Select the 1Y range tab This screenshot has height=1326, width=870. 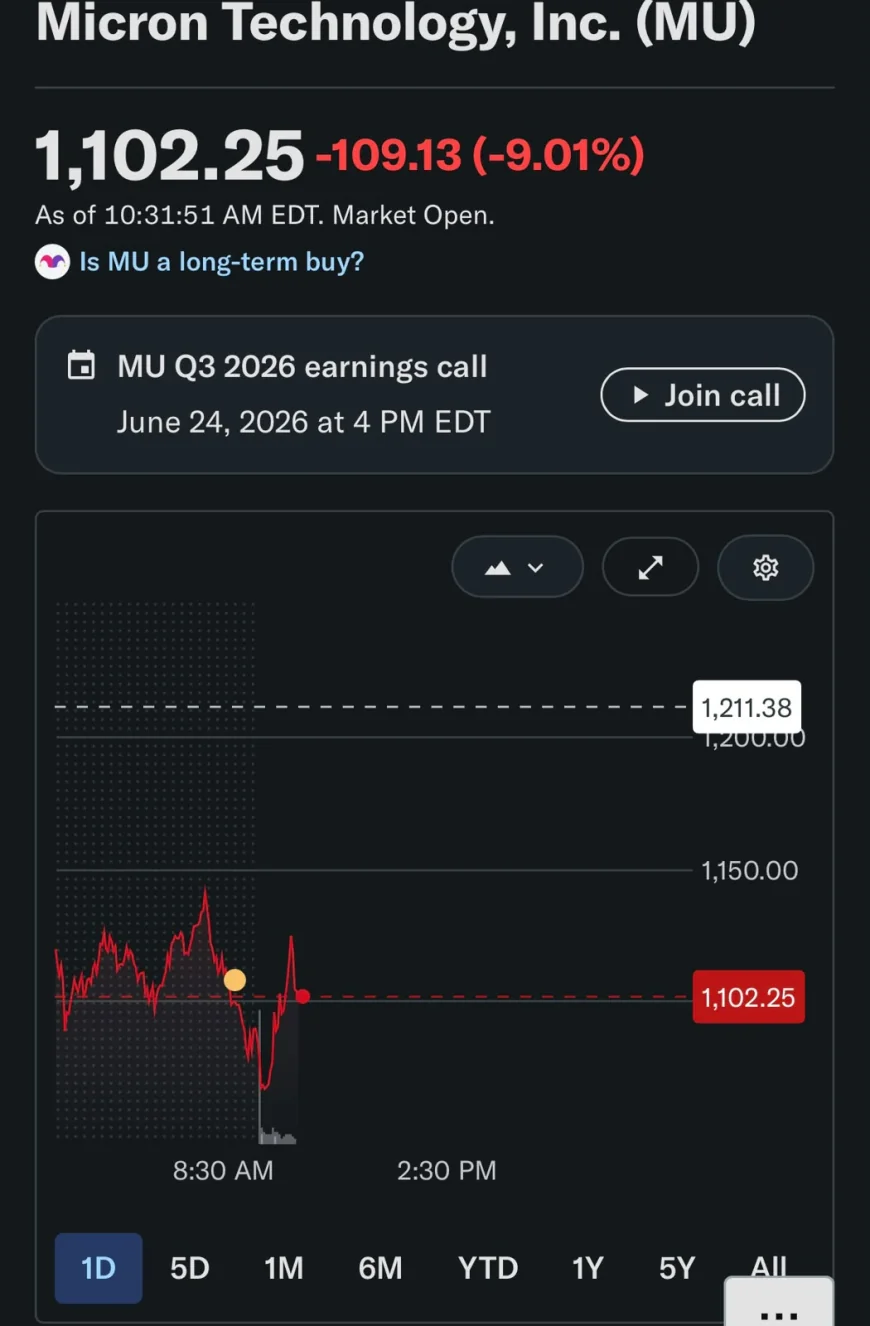587,1268
